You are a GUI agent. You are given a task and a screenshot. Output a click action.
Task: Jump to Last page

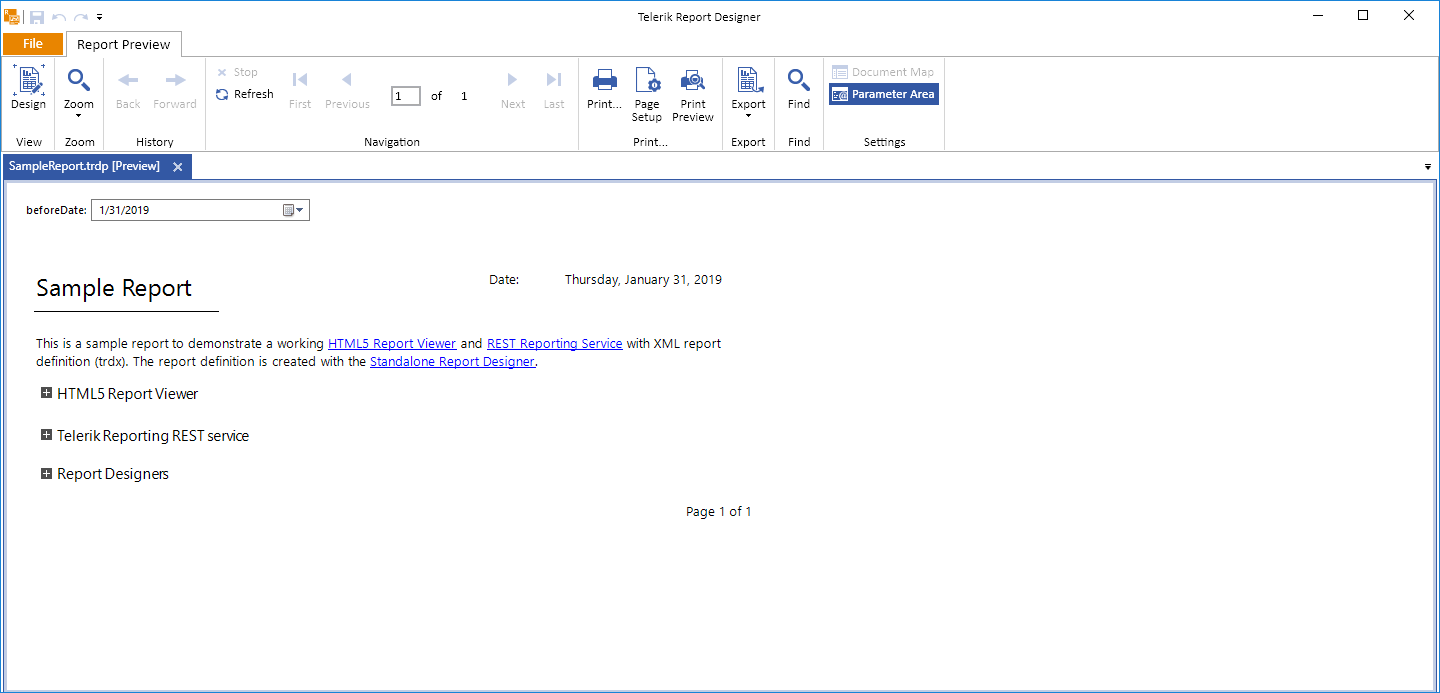(x=554, y=89)
